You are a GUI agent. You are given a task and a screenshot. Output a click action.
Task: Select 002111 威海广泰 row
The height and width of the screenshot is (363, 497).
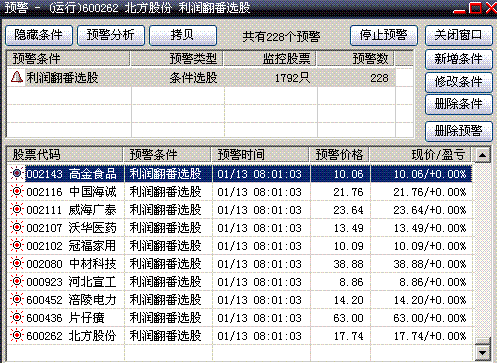pos(240,210)
